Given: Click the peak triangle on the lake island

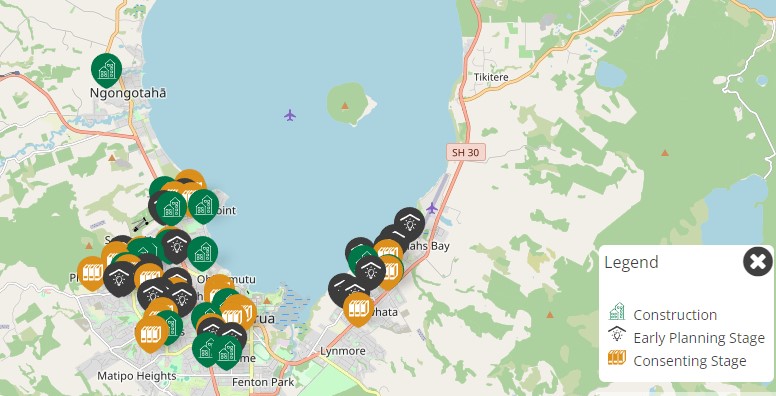Looking at the screenshot, I should 345,105.
